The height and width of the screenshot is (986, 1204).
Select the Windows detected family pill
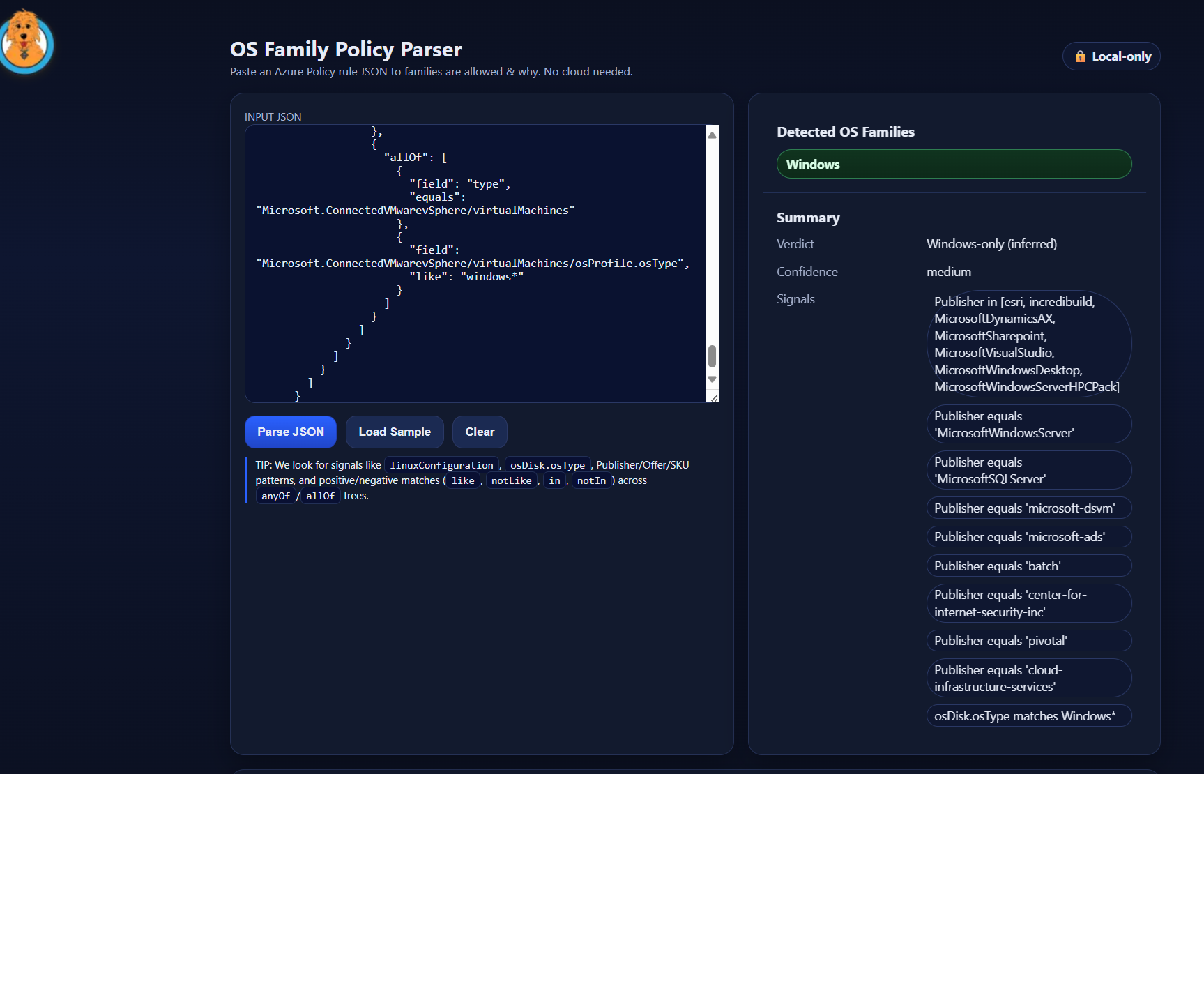click(x=954, y=165)
